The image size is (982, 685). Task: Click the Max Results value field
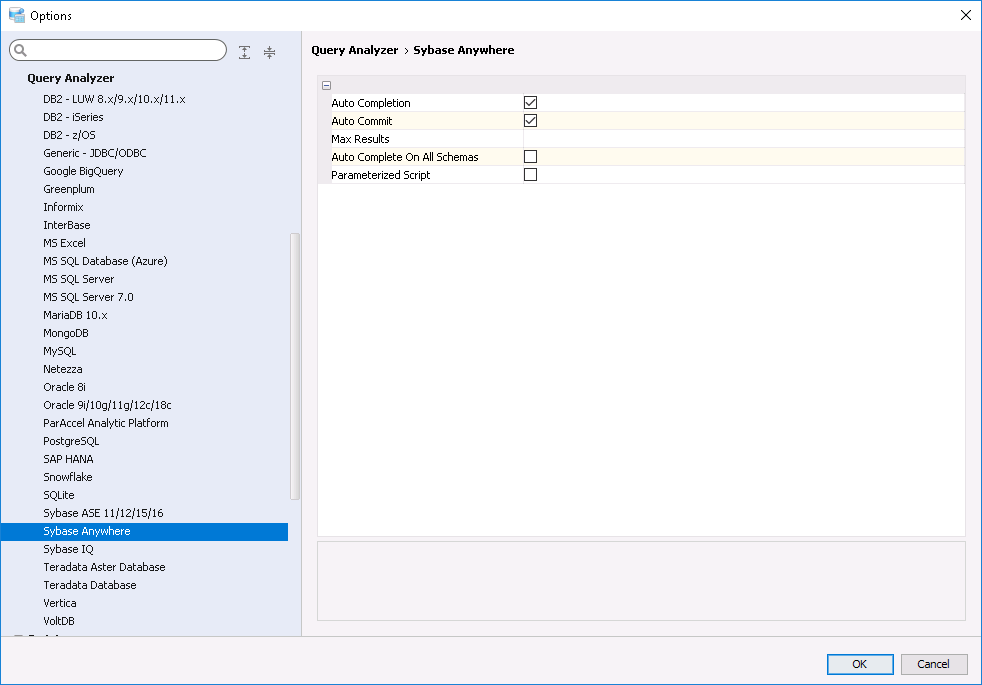(742, 139)
